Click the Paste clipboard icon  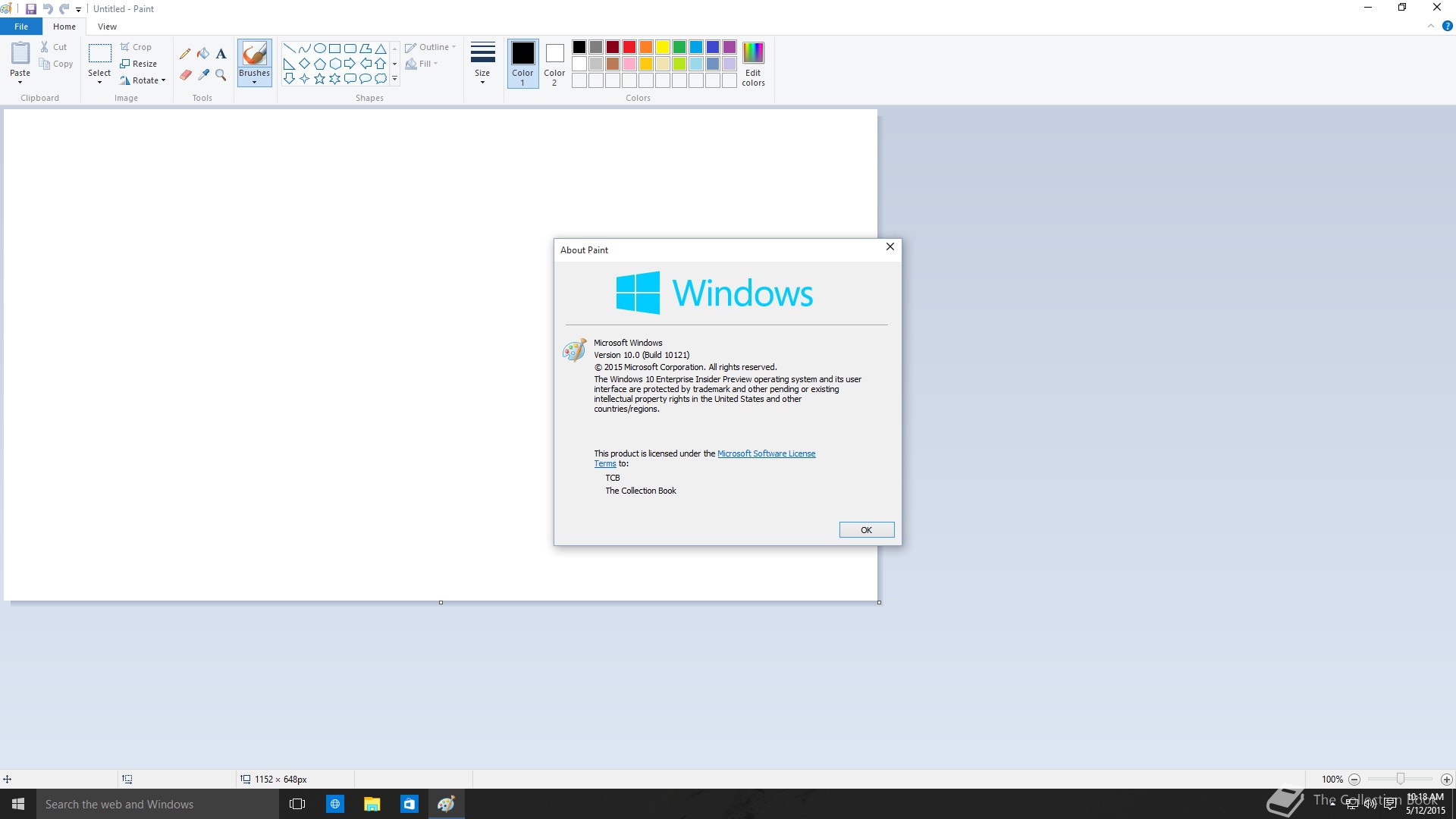(20, 54)
